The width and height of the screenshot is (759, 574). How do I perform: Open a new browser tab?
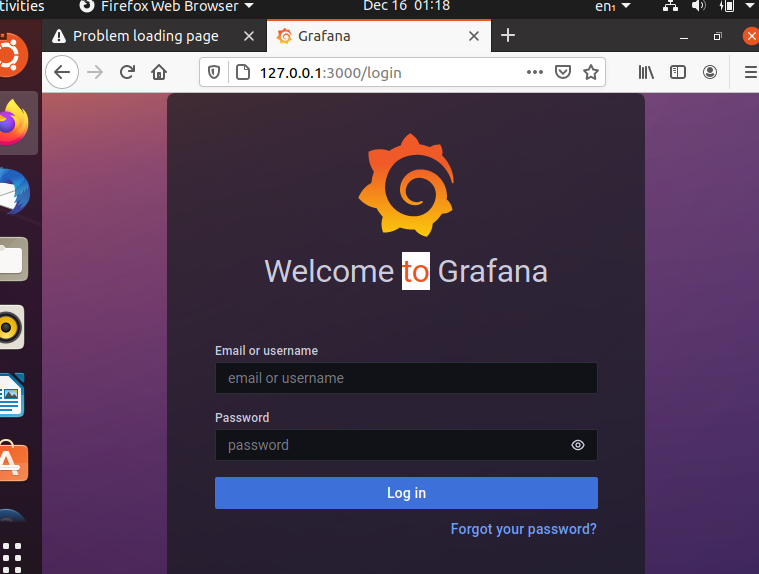(x=508, y=35)
